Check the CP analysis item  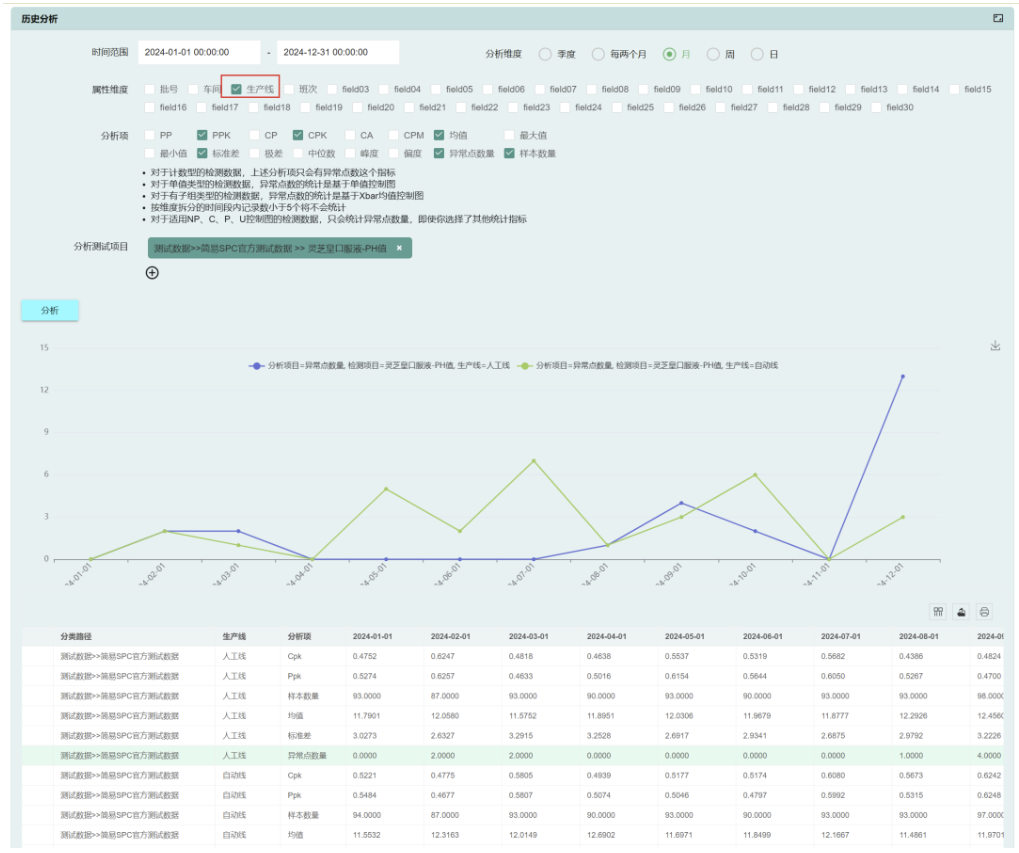pyautogui.click(x=254, y=135)
